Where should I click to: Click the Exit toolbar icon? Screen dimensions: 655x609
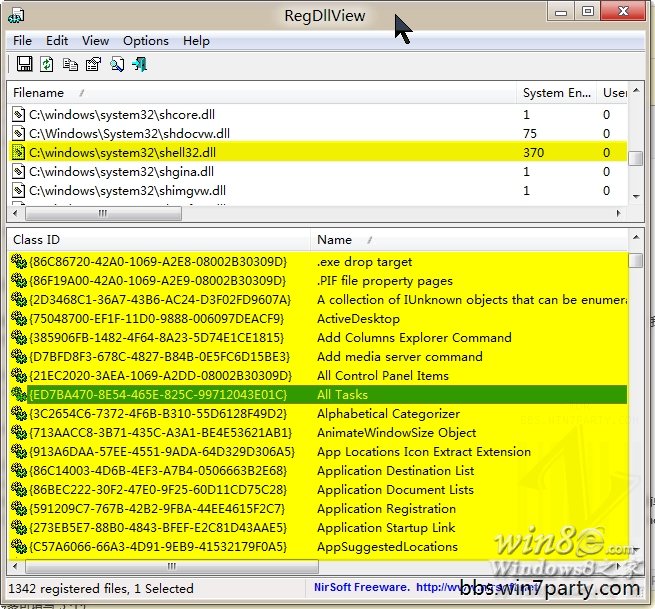click(x=140, y=65)
